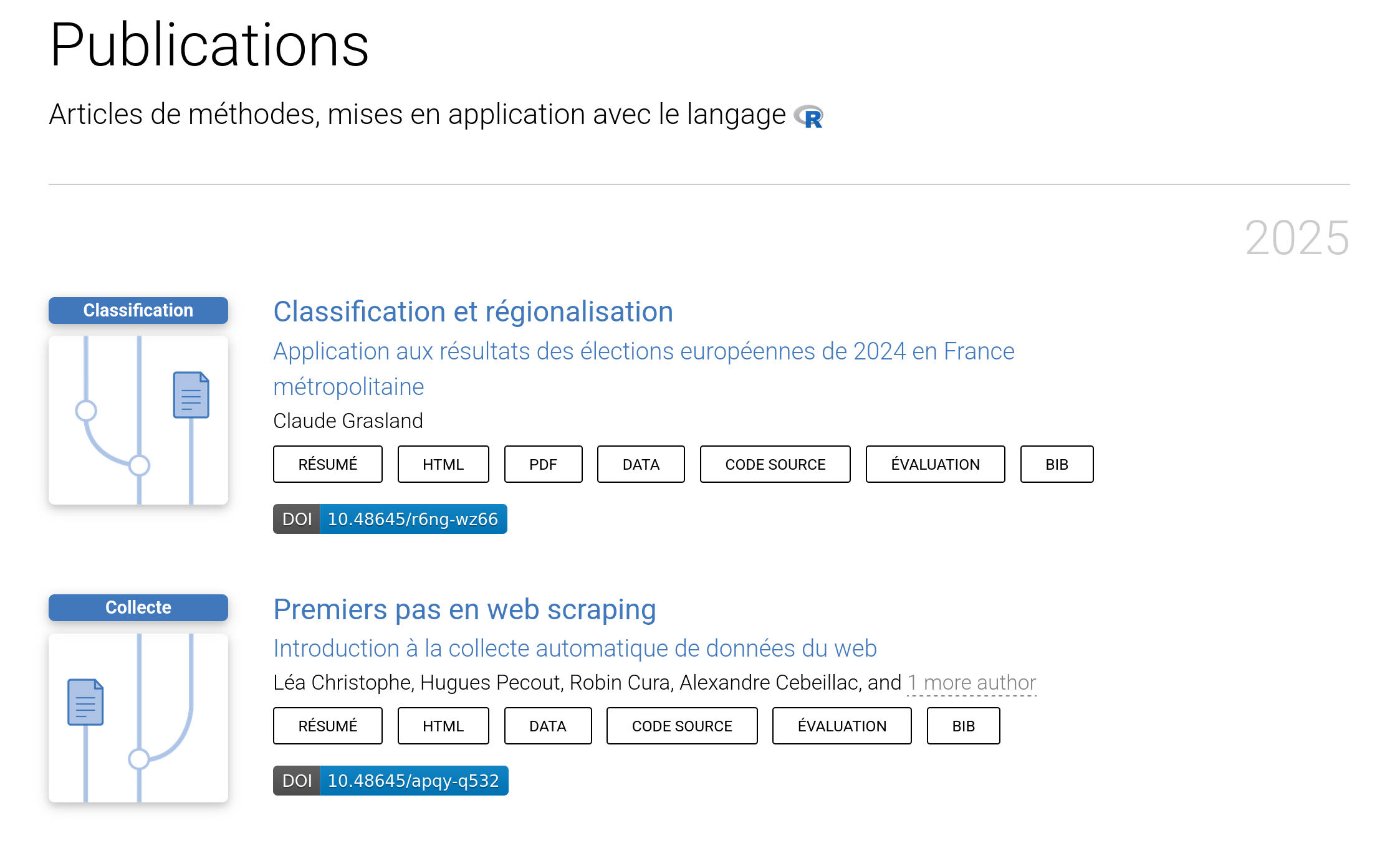The width and height of the screenshot is (1400, 846).
Task: Show RÉSUMÉ for the Classification article
Action: click(327, 464)
